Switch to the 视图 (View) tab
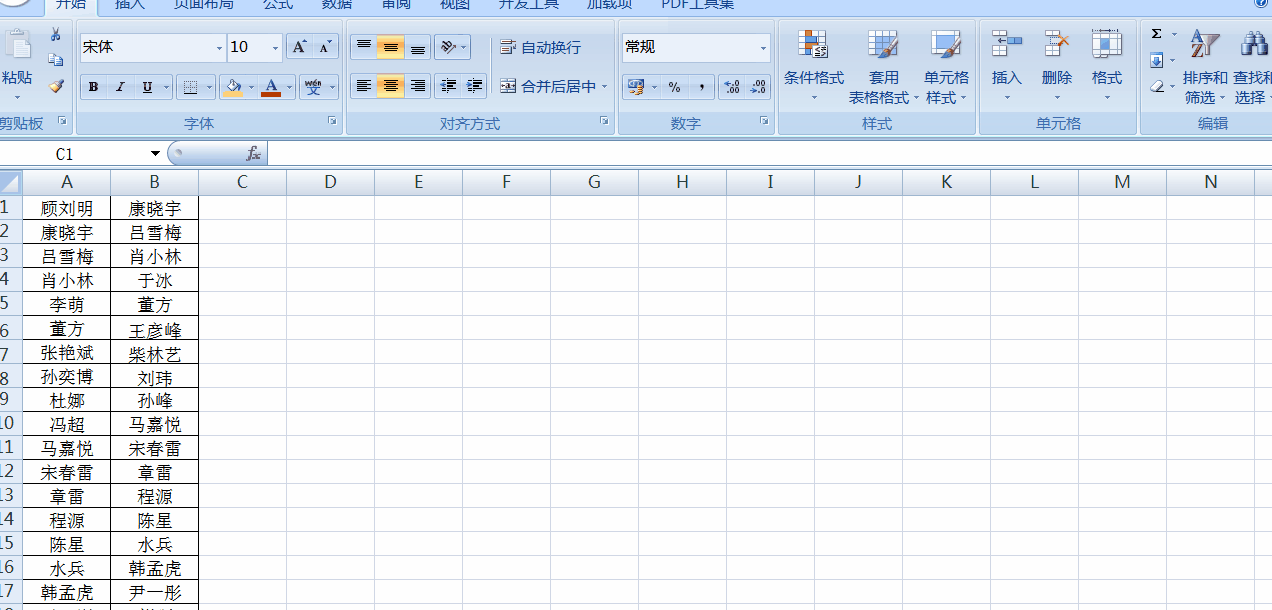This screenshot has width=1272, height=610. coord(455,4)
